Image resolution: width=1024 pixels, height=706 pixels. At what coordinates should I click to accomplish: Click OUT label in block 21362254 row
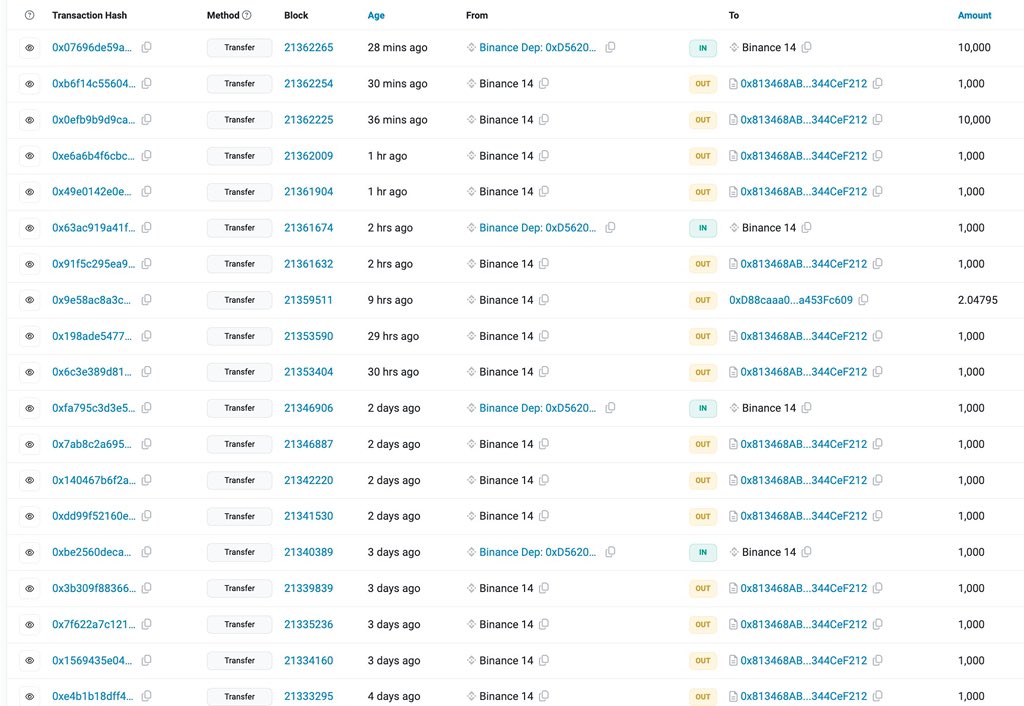(x=703, y=84)
